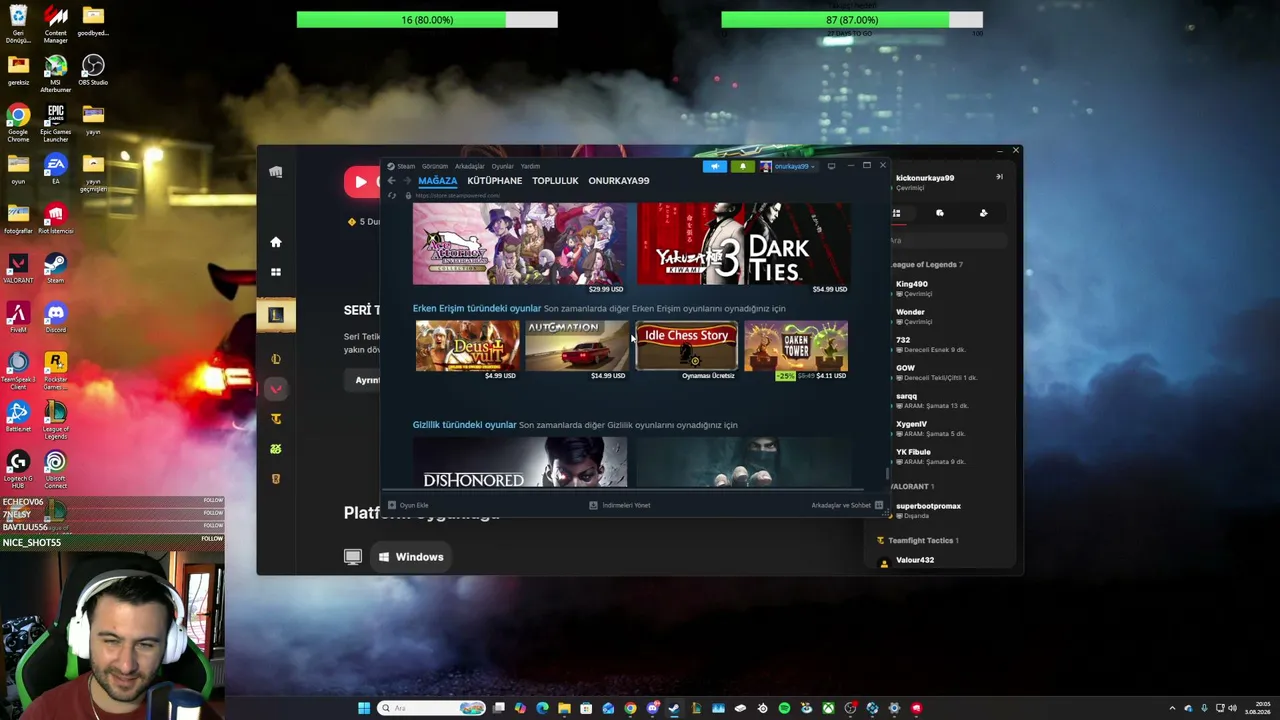
Task: Open Battle.net desktop shortcut
Action: pos(18,416)
